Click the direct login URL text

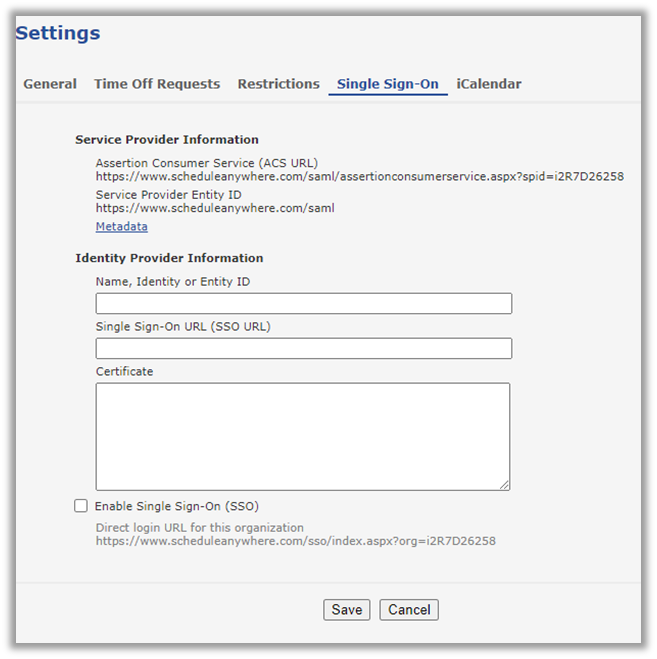click(295, 541)
